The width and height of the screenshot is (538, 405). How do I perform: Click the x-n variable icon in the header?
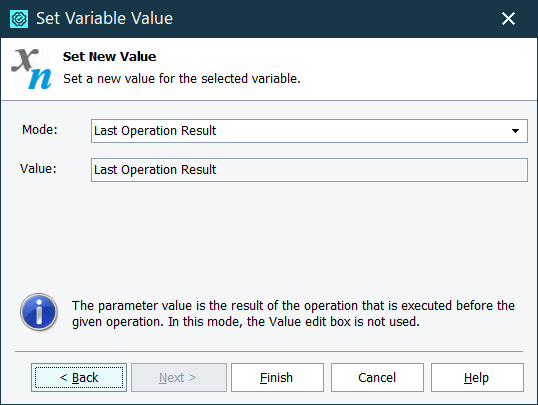32,69
